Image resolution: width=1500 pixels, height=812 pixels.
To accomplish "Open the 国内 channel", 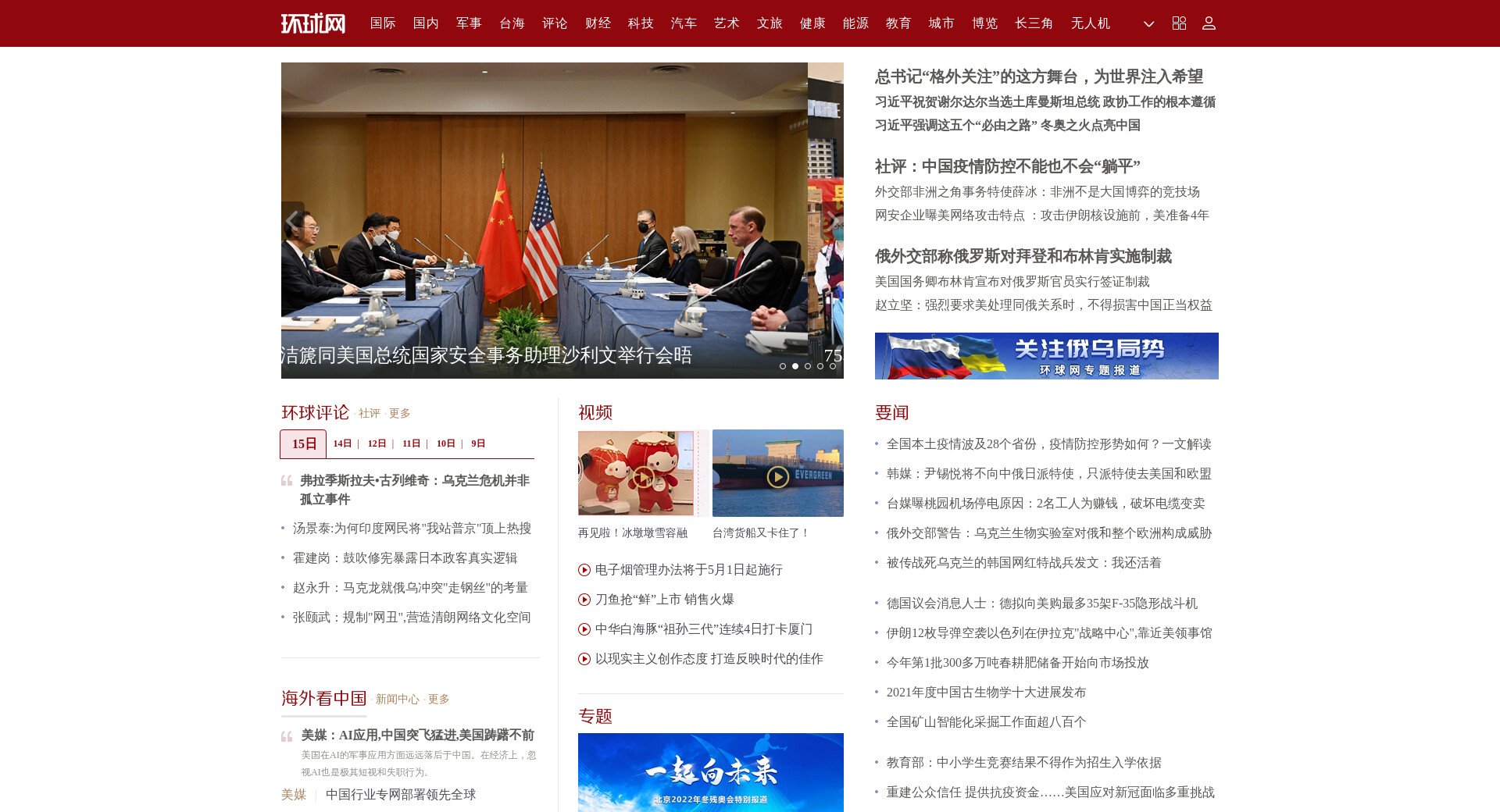I will 426,23.
